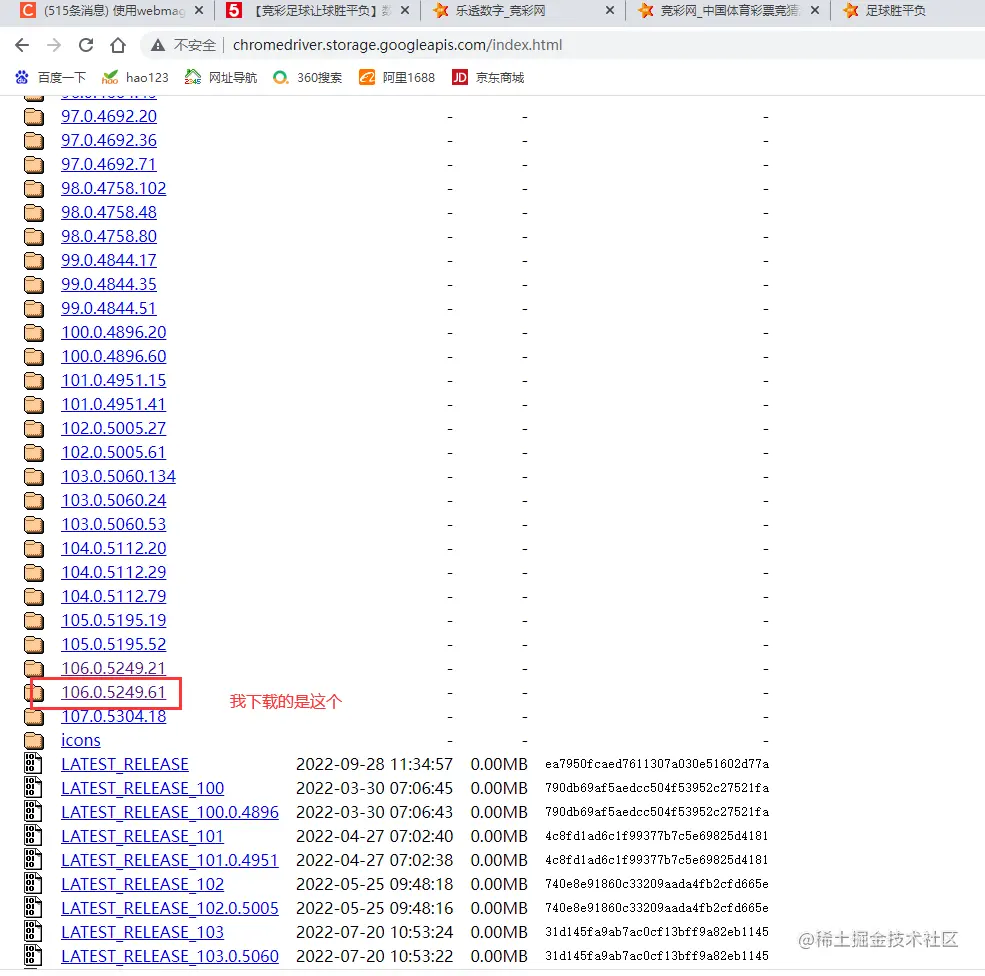
Task: Click the not-secure warning icon
Action: [158, 45]
